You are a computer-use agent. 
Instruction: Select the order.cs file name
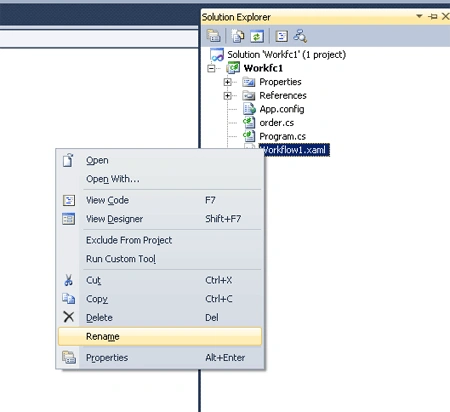277,123
